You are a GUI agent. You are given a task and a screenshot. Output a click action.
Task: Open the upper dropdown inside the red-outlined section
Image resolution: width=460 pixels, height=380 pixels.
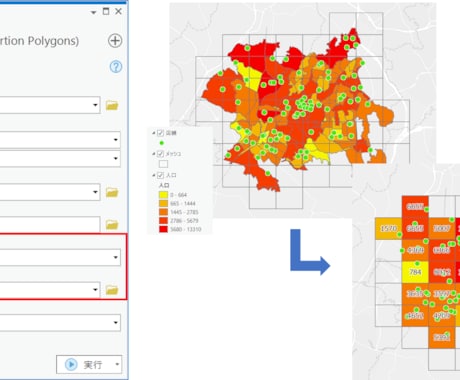click(116, 257)
